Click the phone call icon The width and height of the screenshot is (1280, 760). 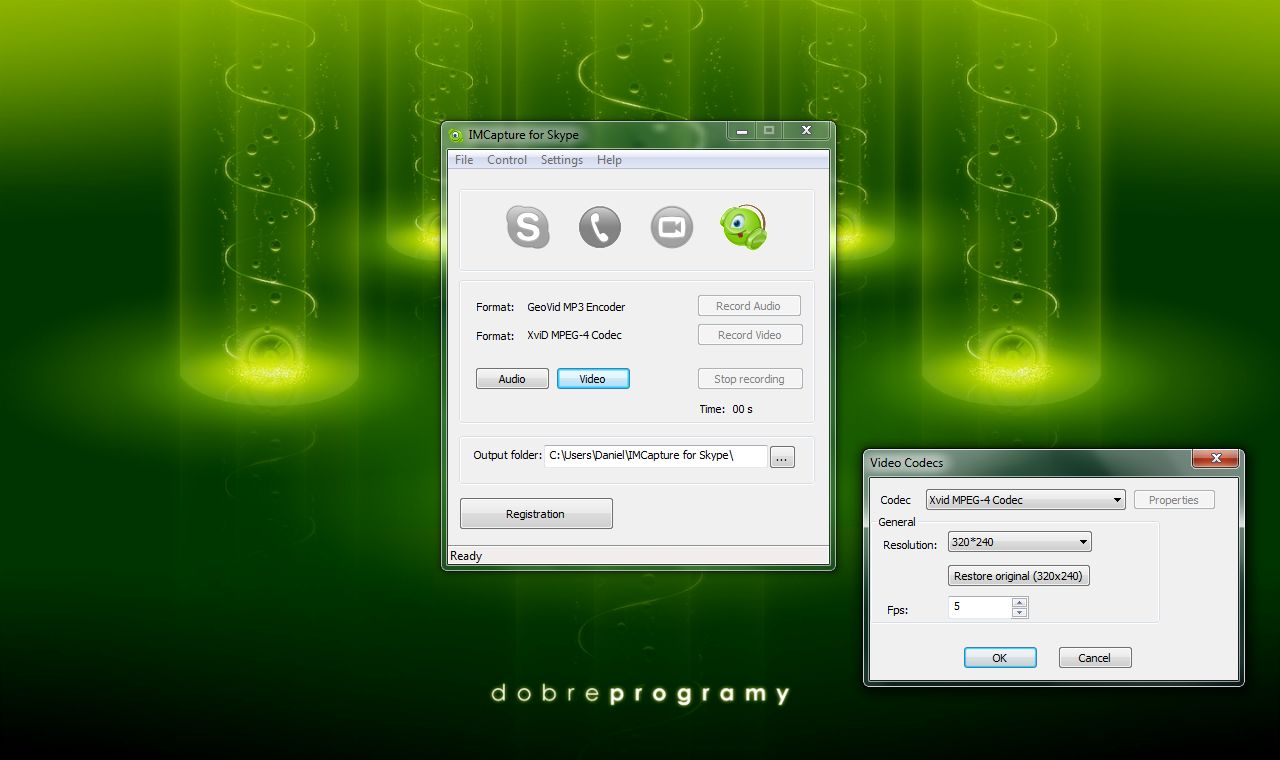(x=600, y=227)
